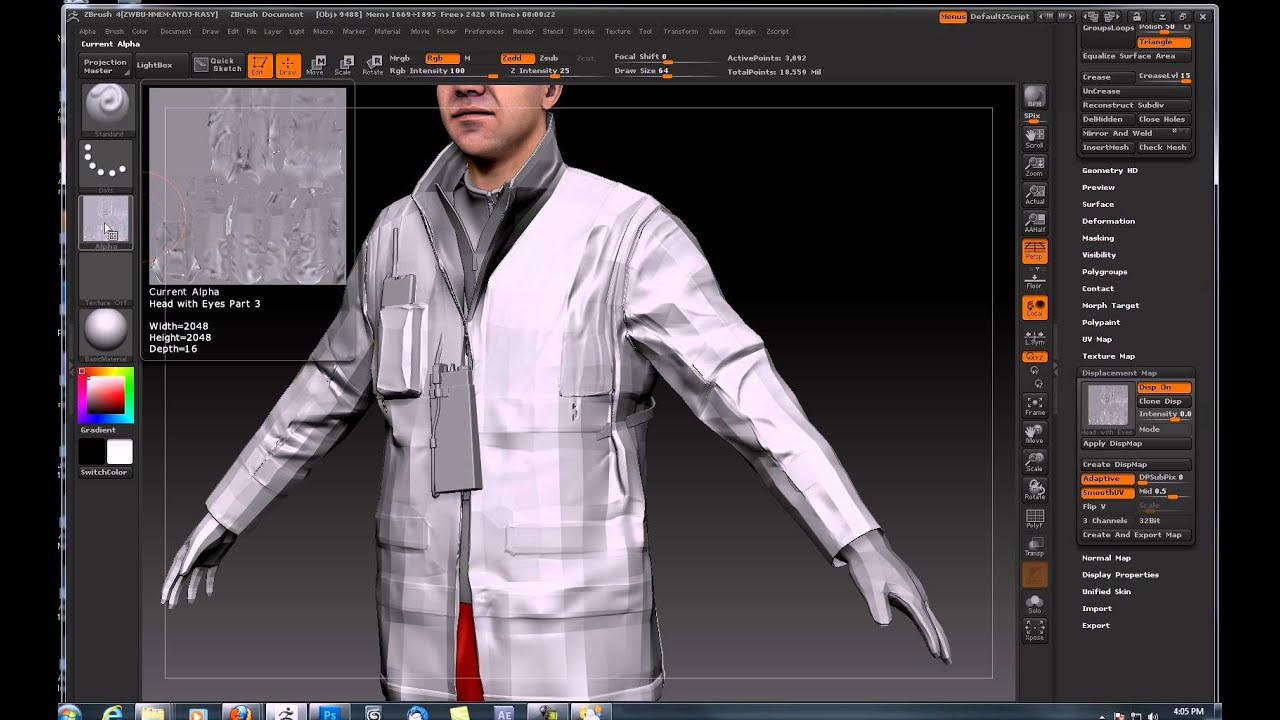The width and height of the screenshot is (1280, 720).
Task: Open the Document menu
Action: point(175,31)
